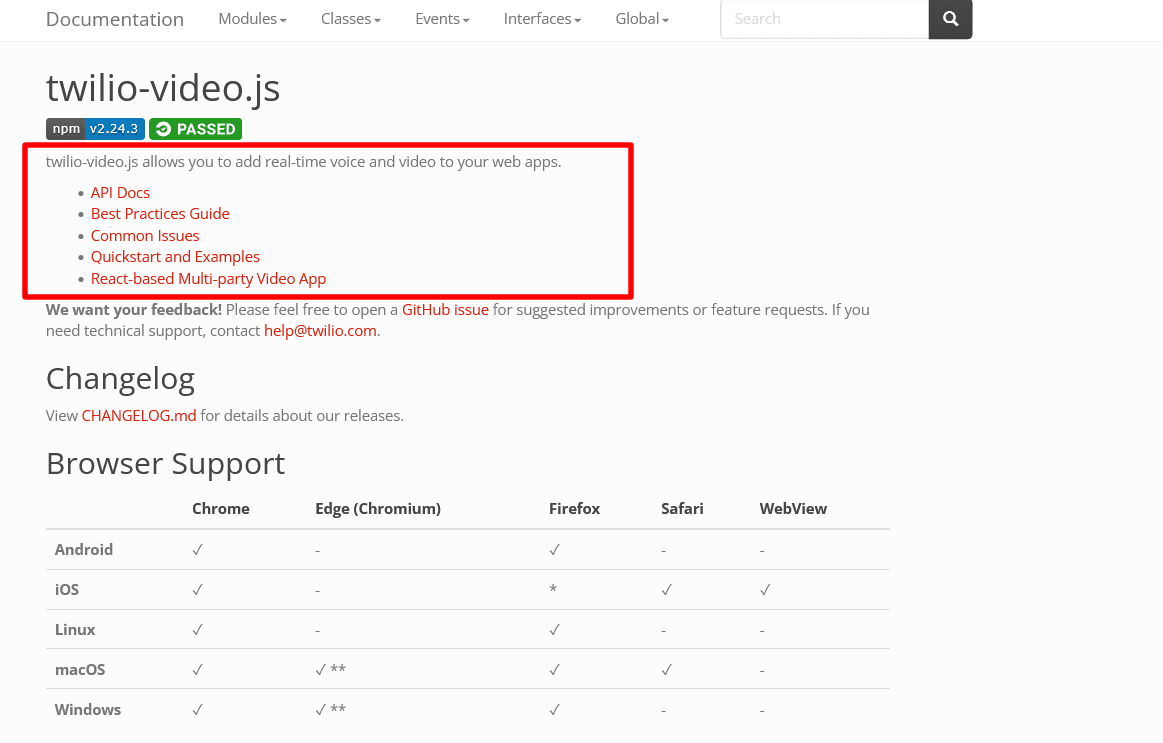
Task: Click the v2.24.3 version label
Action: click(x=112, y=128)
